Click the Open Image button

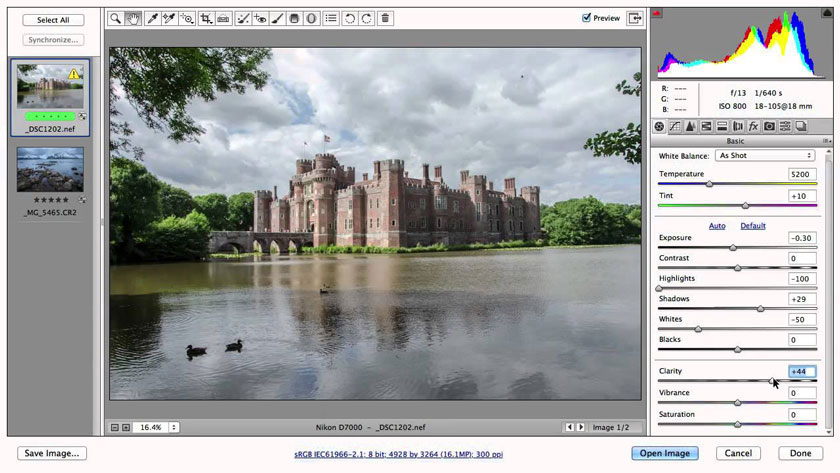click(x=664, y=453)
